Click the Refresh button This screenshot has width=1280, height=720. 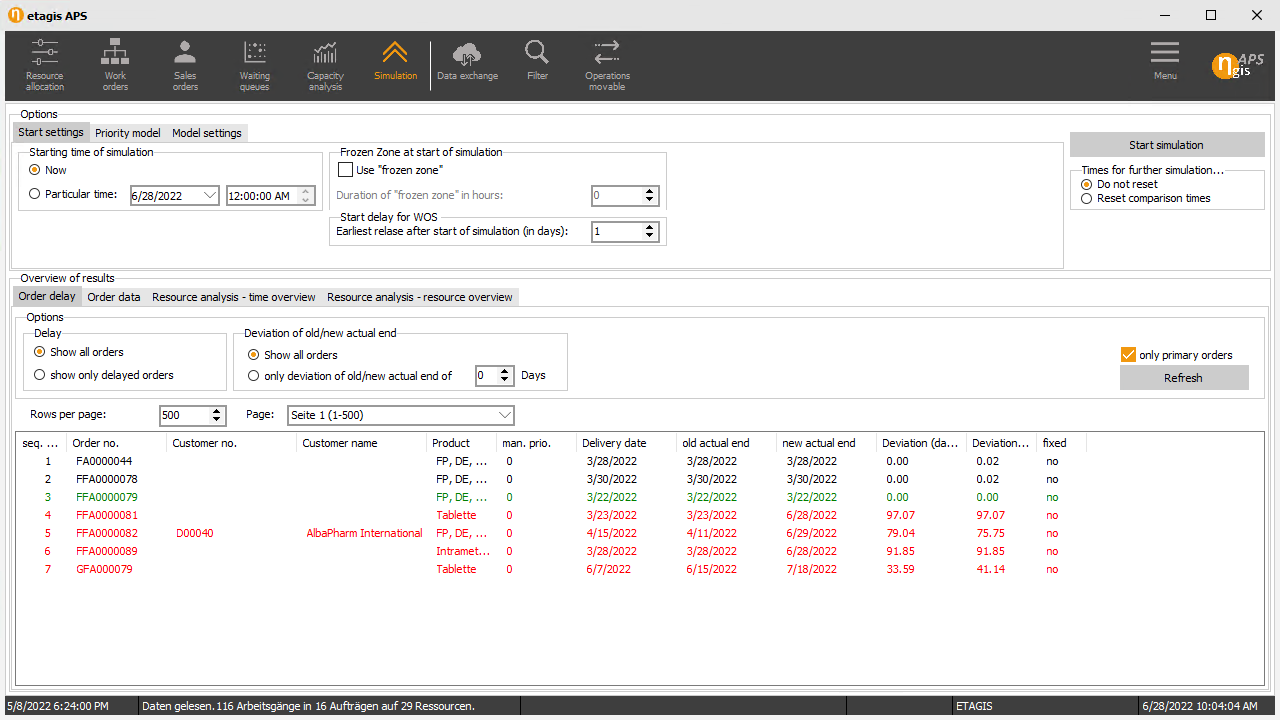point(1184,378)
